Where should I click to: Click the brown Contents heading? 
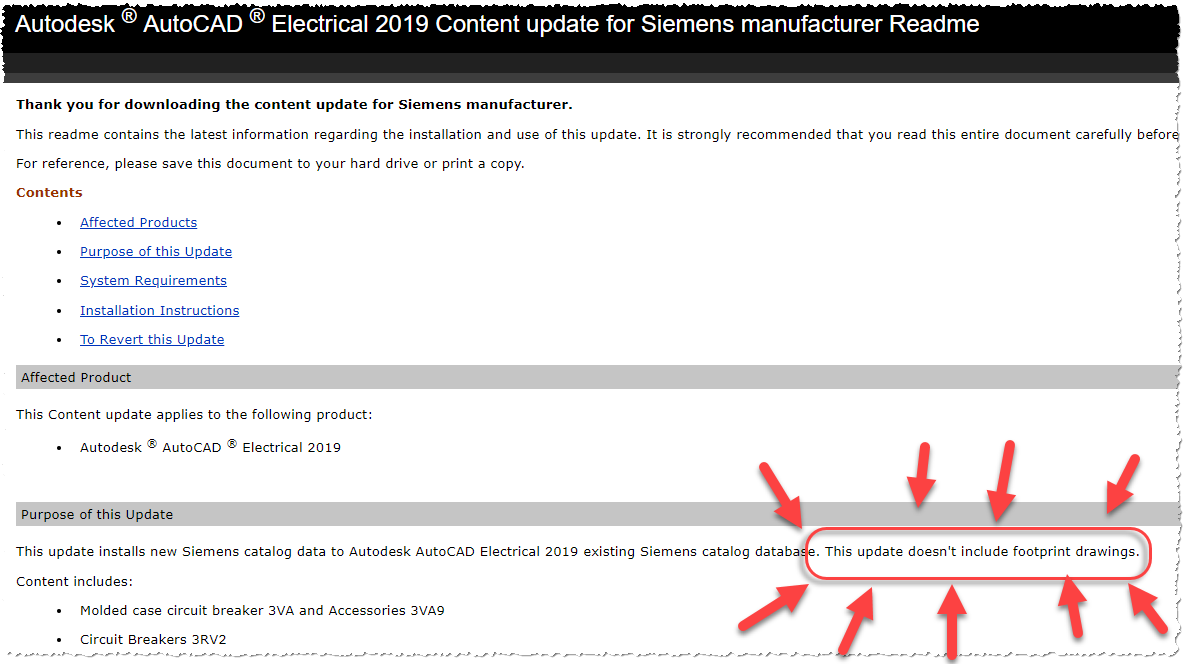tap(49, 193)
